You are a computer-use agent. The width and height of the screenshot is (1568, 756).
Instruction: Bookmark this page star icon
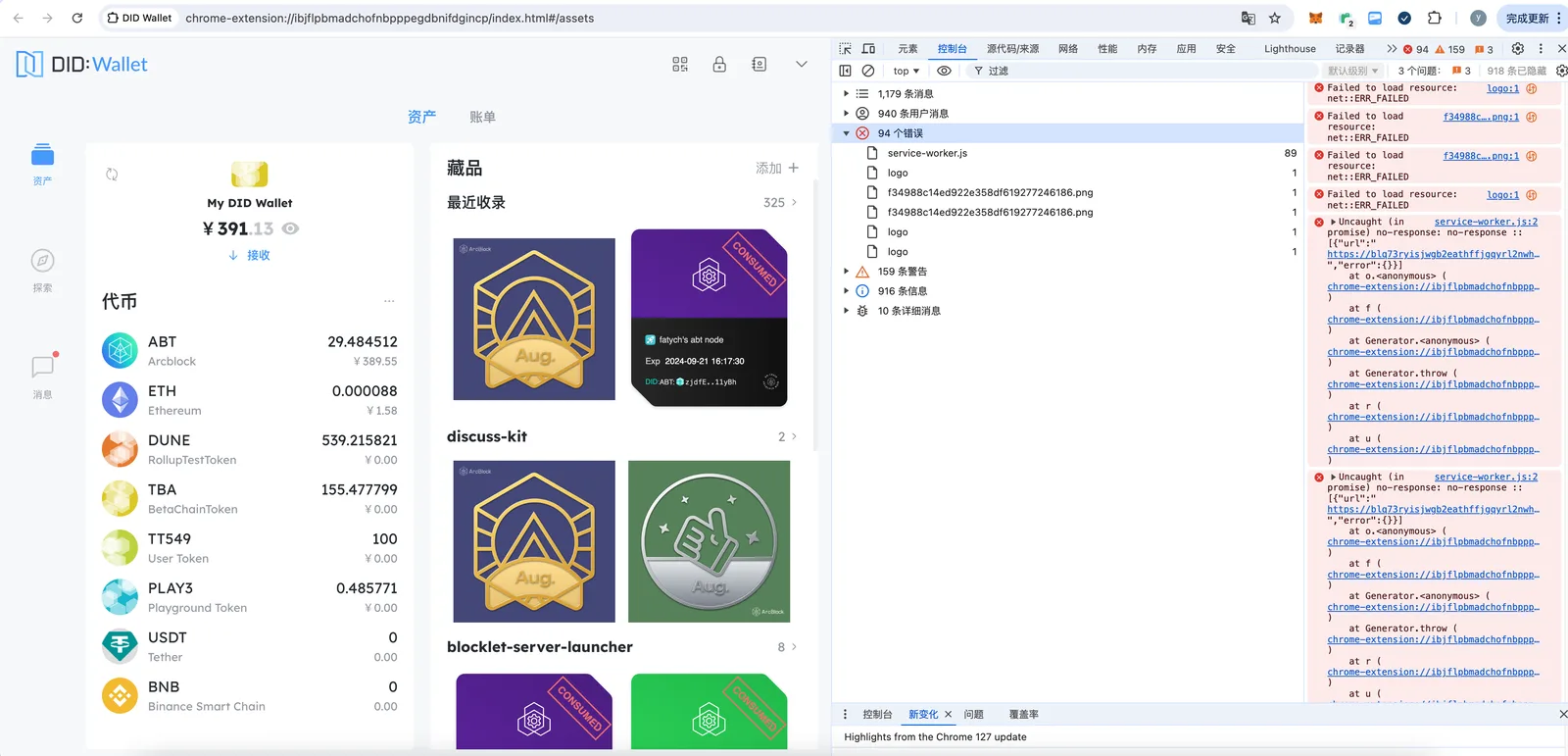[x=1274, y=18]
